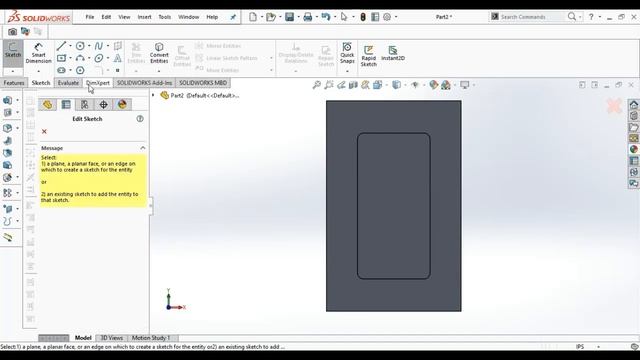This screenshot has height=360, width=640.
Task: Click the Rebuild traffic light icon
Action: (363, 17)
